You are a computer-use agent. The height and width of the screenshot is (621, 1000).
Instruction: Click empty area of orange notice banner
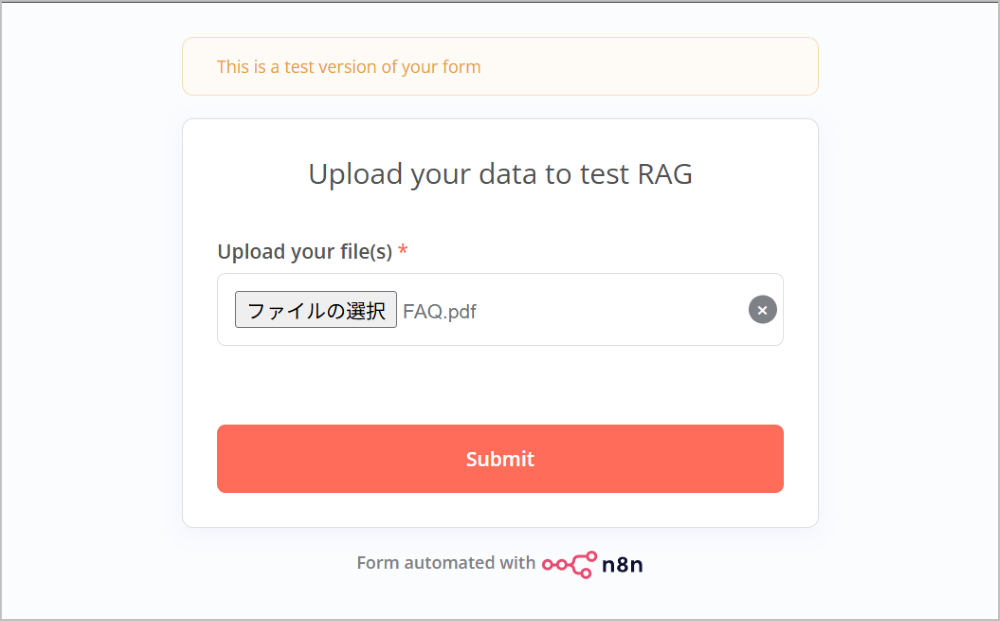(650, 67)
